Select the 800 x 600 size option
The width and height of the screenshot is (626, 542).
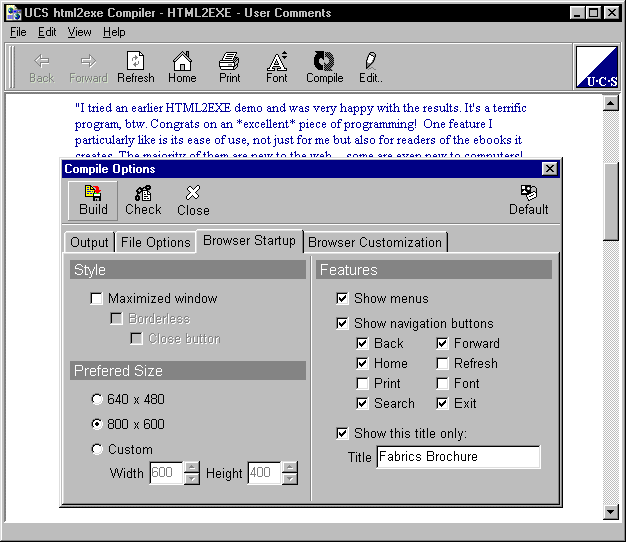(x=97, y=424)
